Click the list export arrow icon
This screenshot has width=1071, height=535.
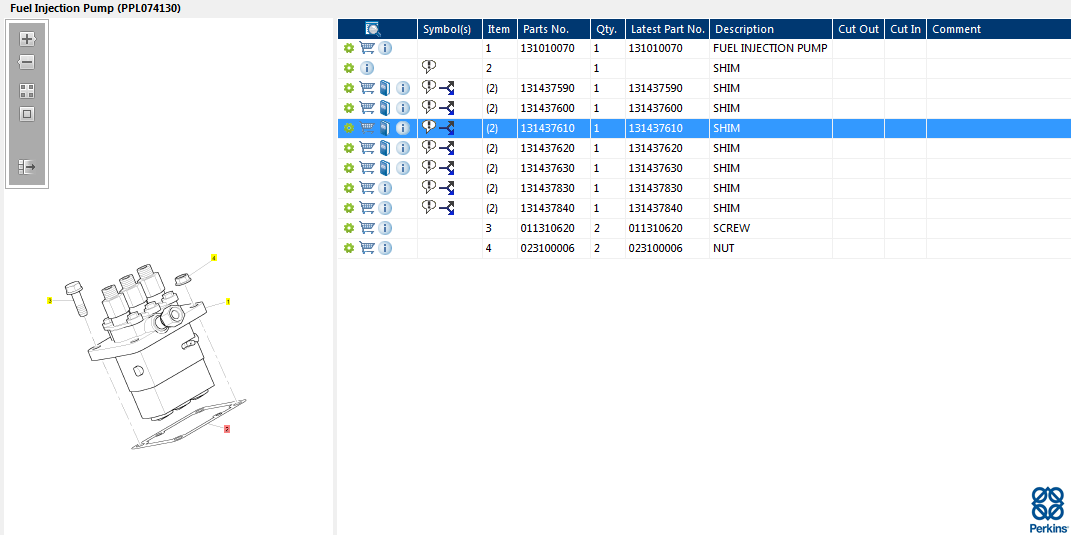tap(27, 167)
